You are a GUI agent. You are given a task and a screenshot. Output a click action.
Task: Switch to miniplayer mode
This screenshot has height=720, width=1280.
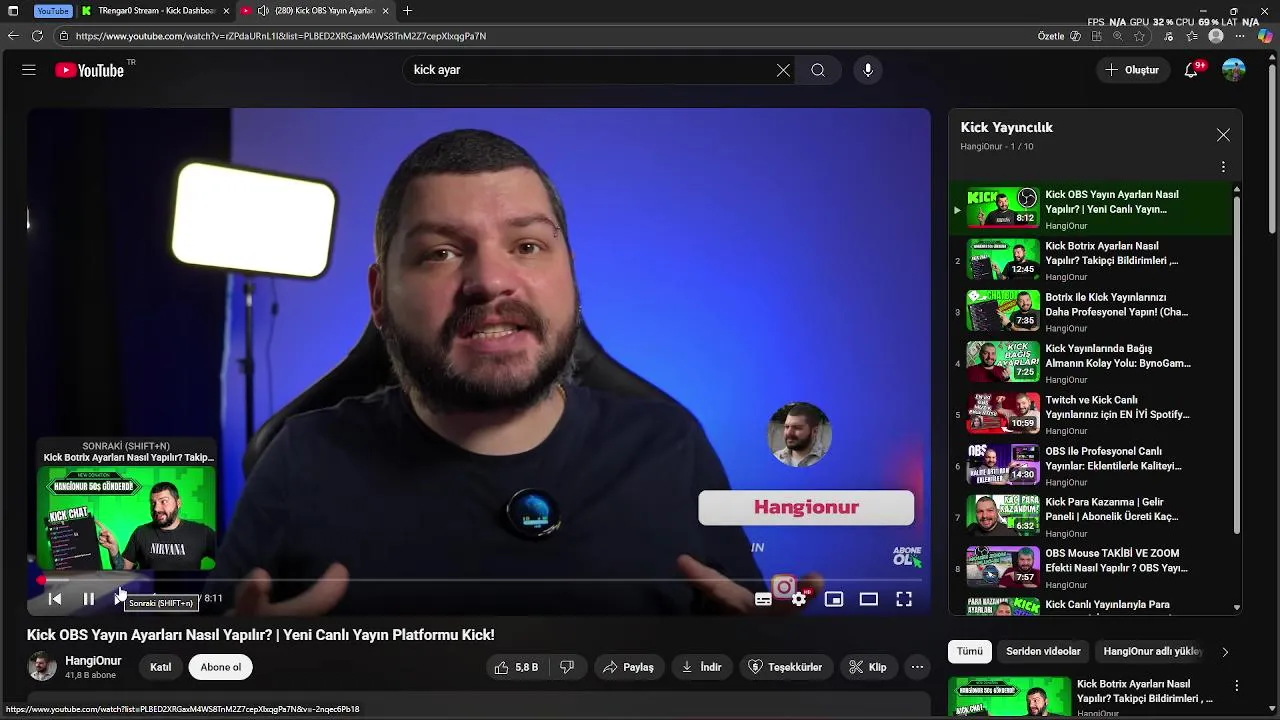tap(834, 599)
